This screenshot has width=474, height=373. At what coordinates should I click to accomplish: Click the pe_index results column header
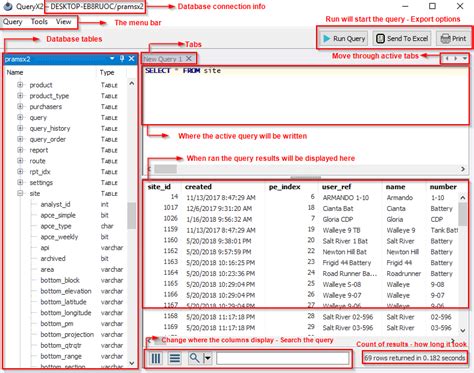[285, 187]
